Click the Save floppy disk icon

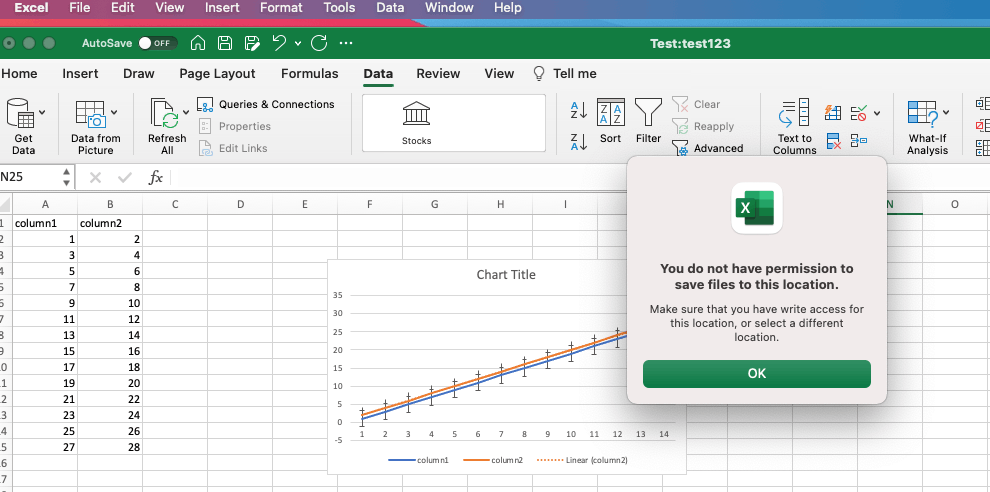pos(225,43)
